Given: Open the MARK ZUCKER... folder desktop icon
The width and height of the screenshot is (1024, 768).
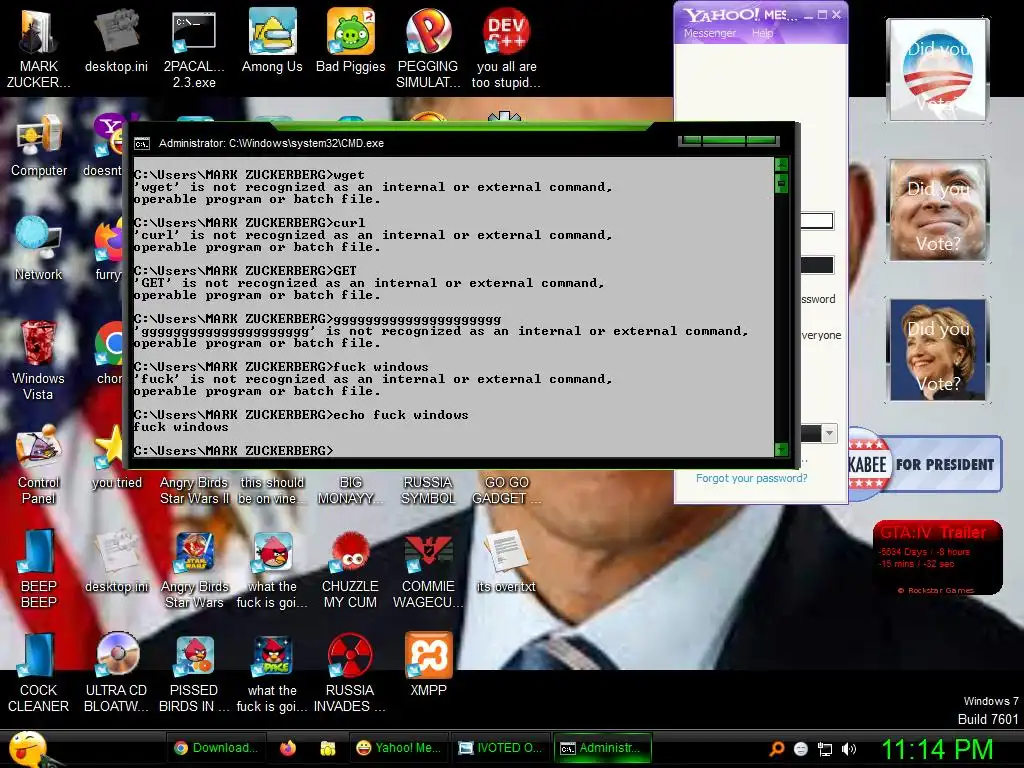Looking at the screenshot, I should coord(39,31).
